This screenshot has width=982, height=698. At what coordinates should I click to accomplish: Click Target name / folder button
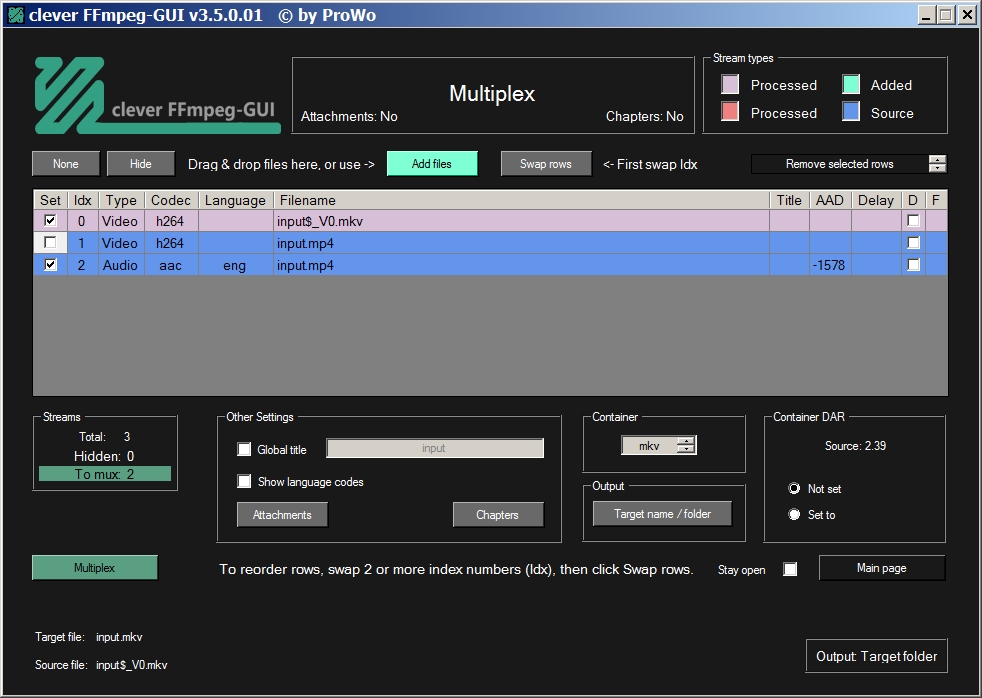(663, 514)
